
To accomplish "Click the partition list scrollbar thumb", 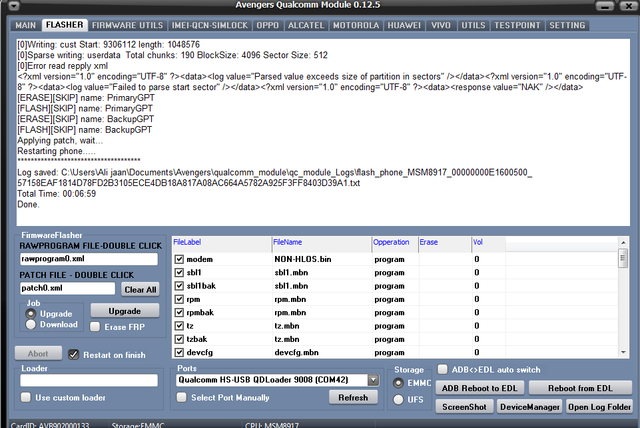I will 623,259.
